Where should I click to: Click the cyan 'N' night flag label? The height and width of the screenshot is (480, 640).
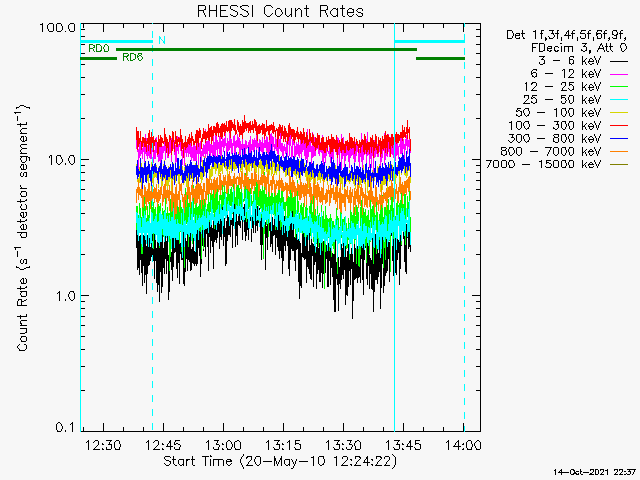162,40
